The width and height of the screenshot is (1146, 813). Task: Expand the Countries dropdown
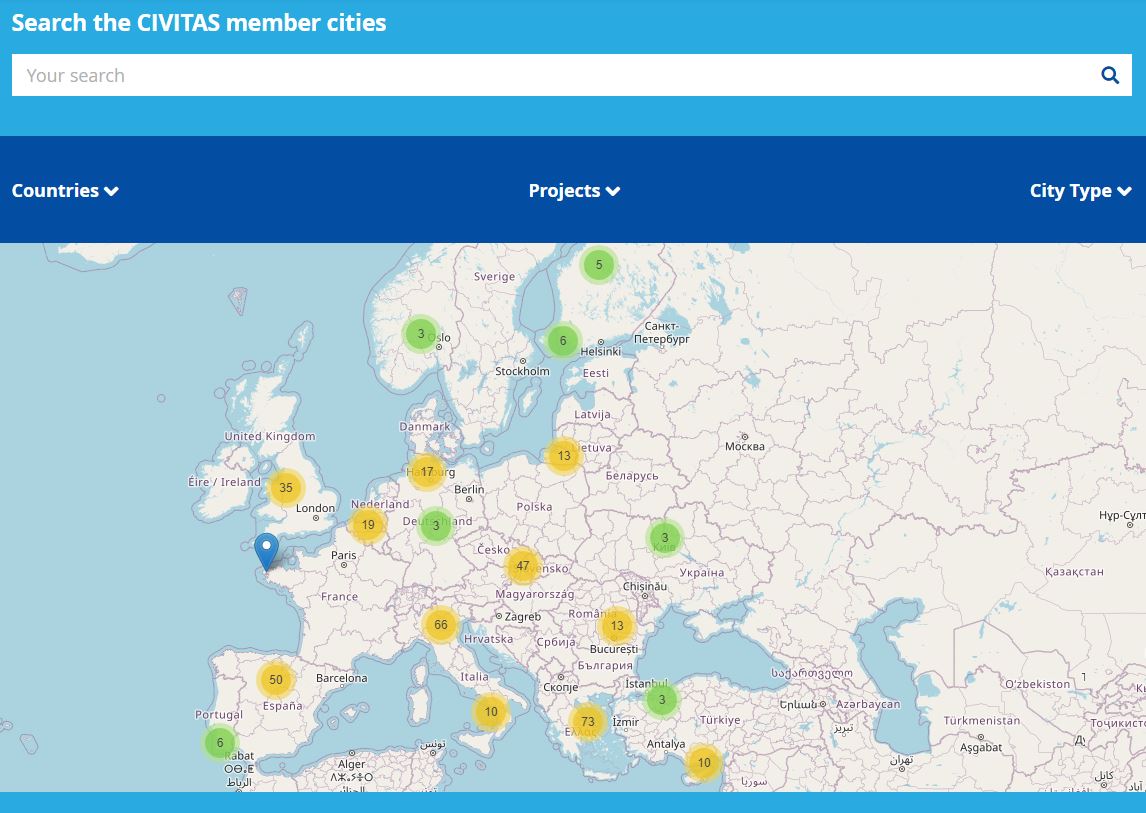click(x=65, y=191)
